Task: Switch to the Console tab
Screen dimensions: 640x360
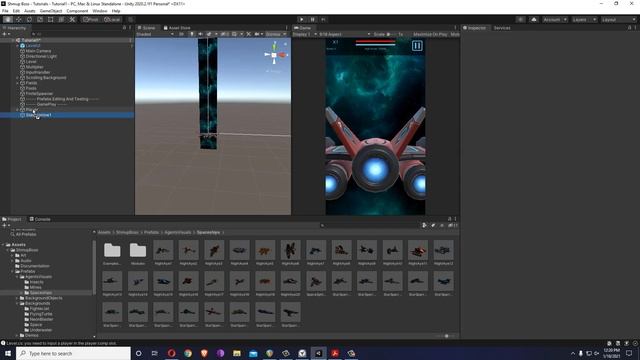Action: tap(40, 219)
